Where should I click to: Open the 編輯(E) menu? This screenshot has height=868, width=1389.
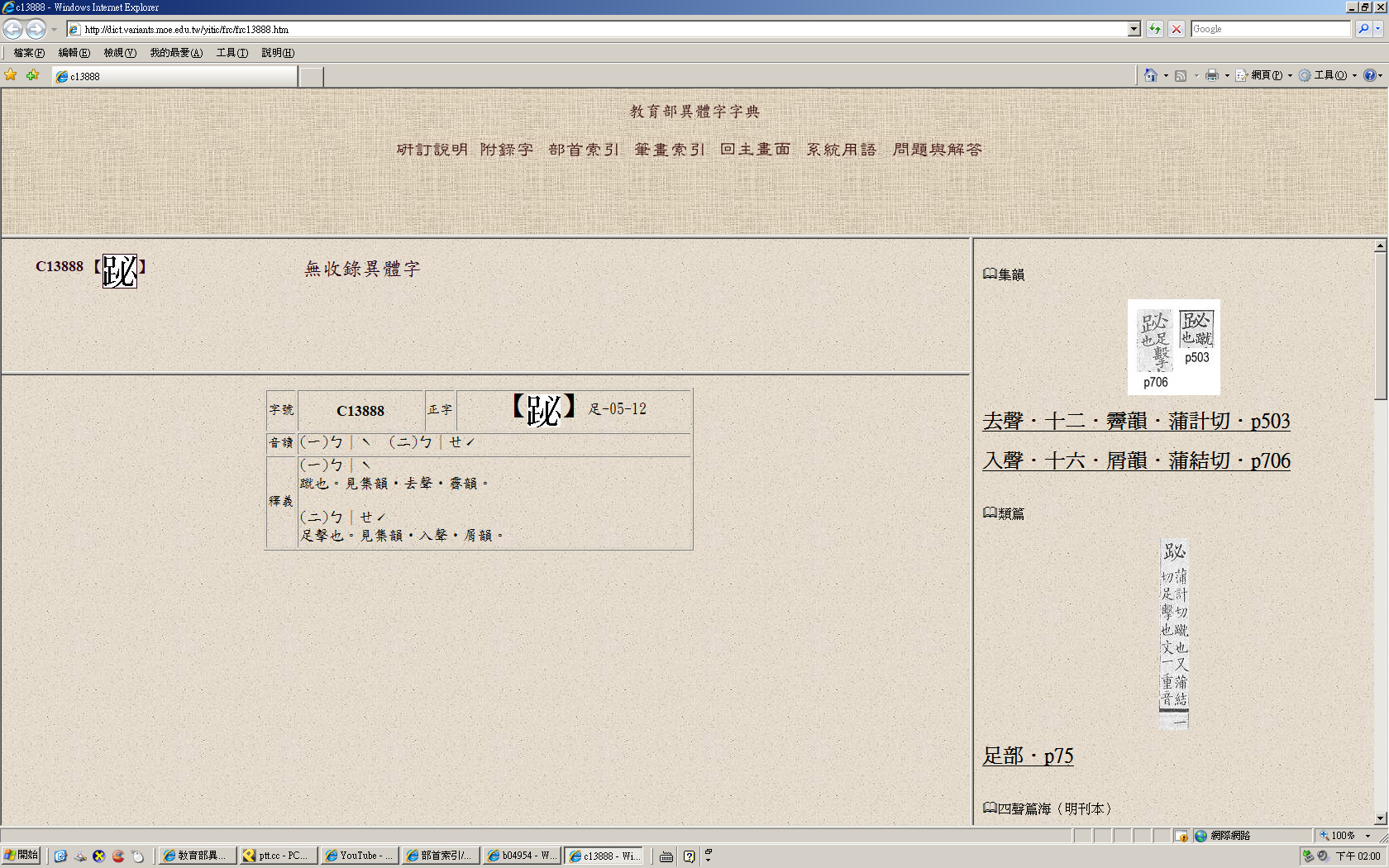tap(74, 53)
